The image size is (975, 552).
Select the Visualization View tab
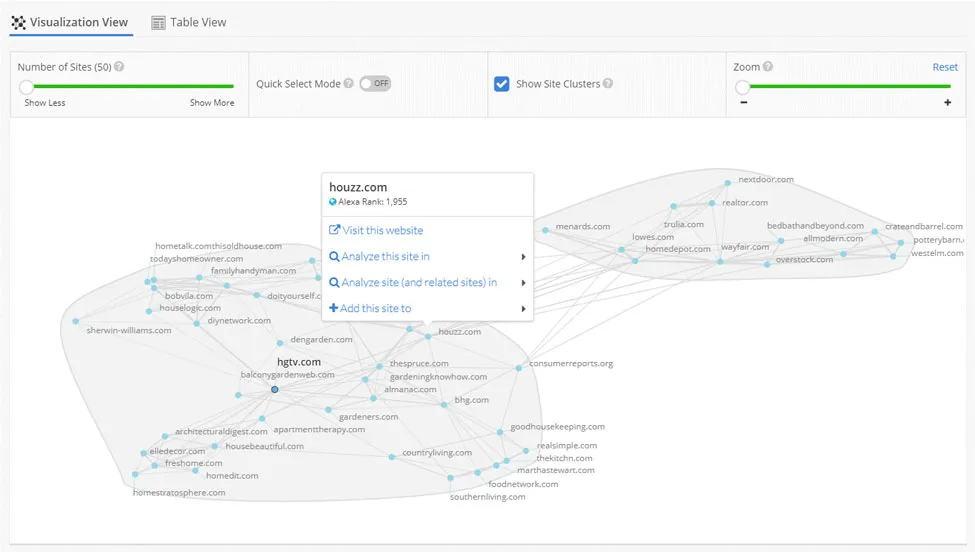71,22
